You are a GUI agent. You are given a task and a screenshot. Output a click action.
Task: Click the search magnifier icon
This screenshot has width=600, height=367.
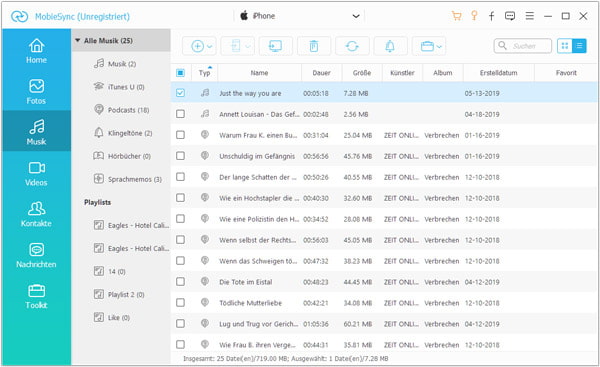pos(502,46)
